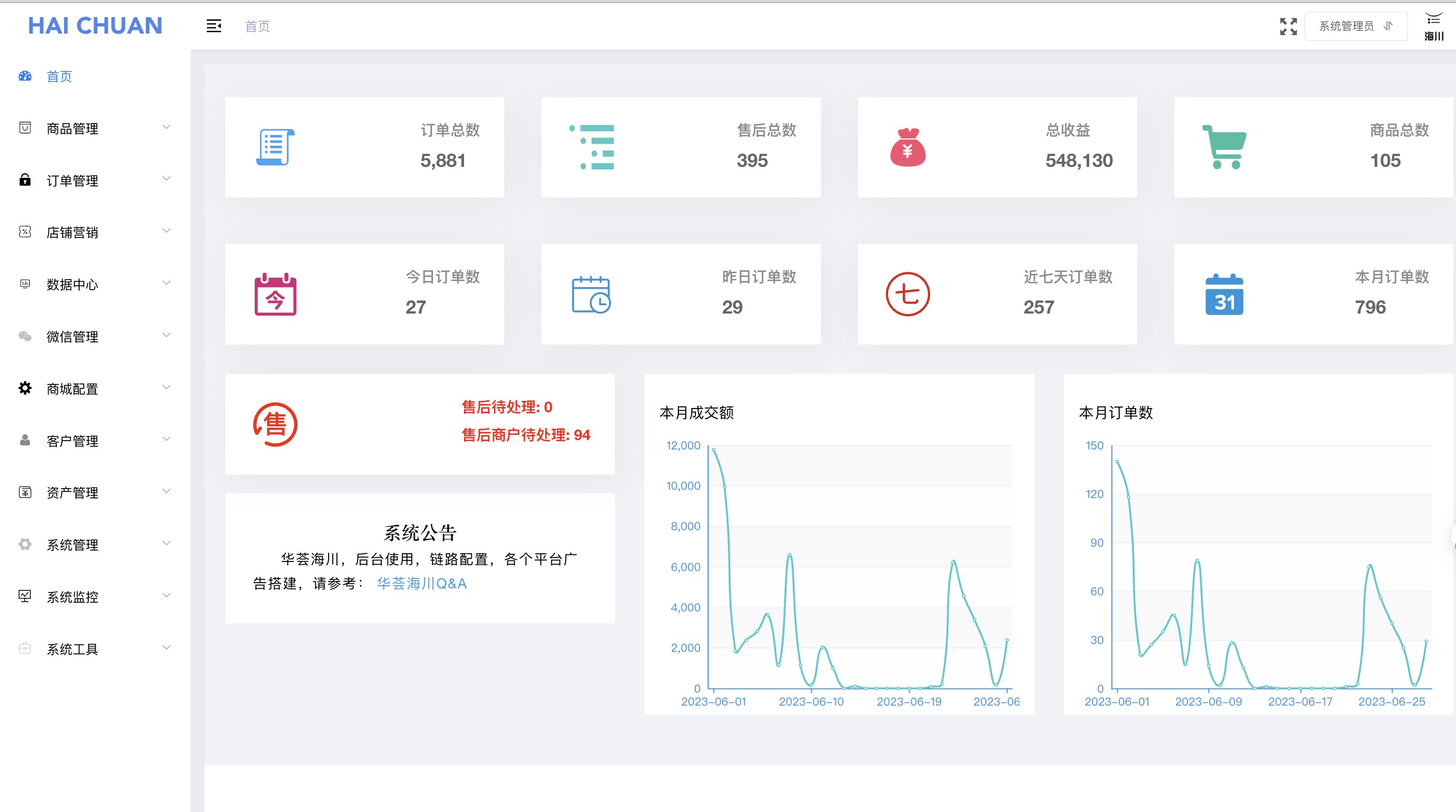Open the 系统管理 menu
1456x812 pixels.
pyautogui.click(x=95, y=545)
